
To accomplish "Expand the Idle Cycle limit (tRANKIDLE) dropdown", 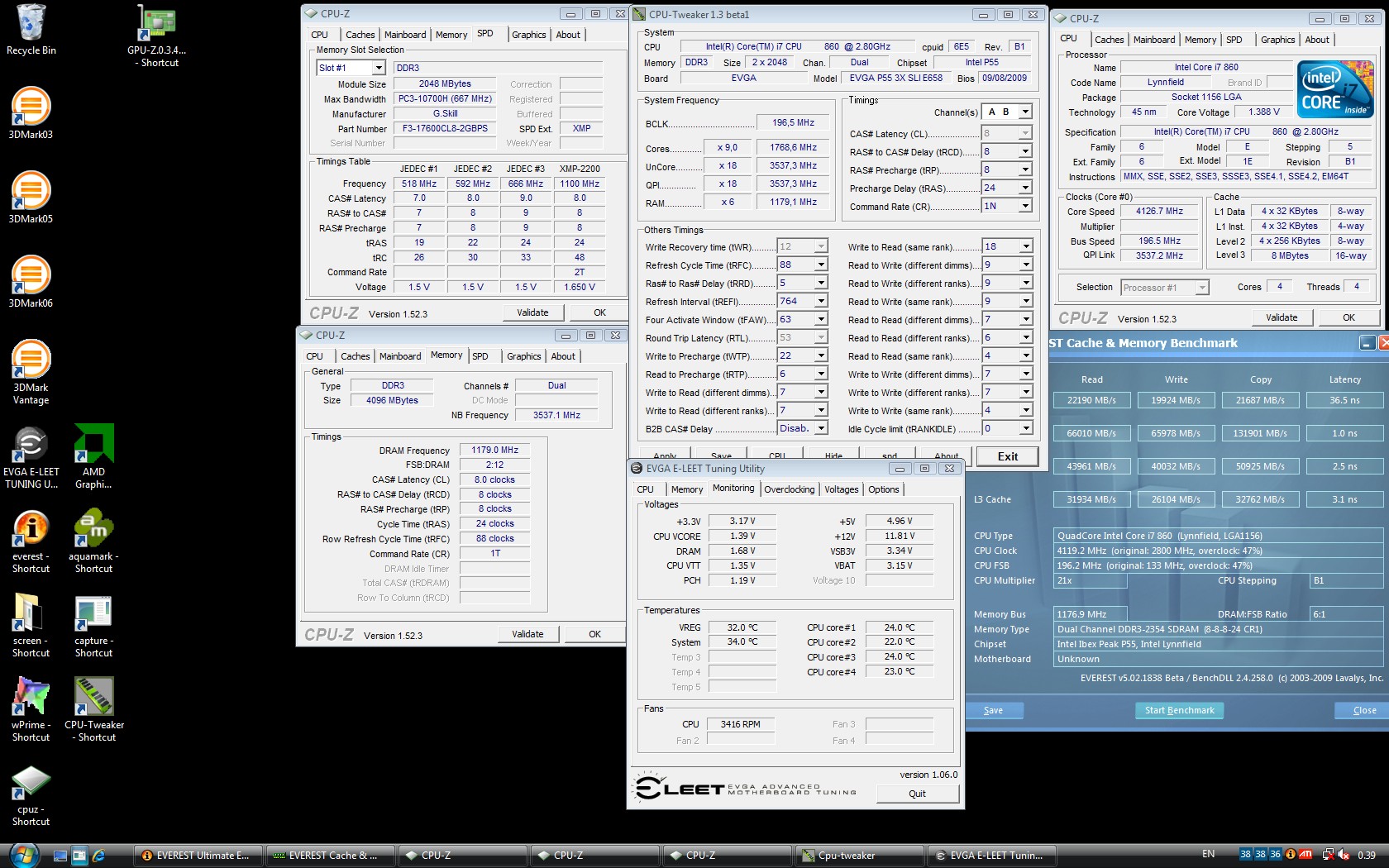I will pyautogui.click(x=1025, y=428).
